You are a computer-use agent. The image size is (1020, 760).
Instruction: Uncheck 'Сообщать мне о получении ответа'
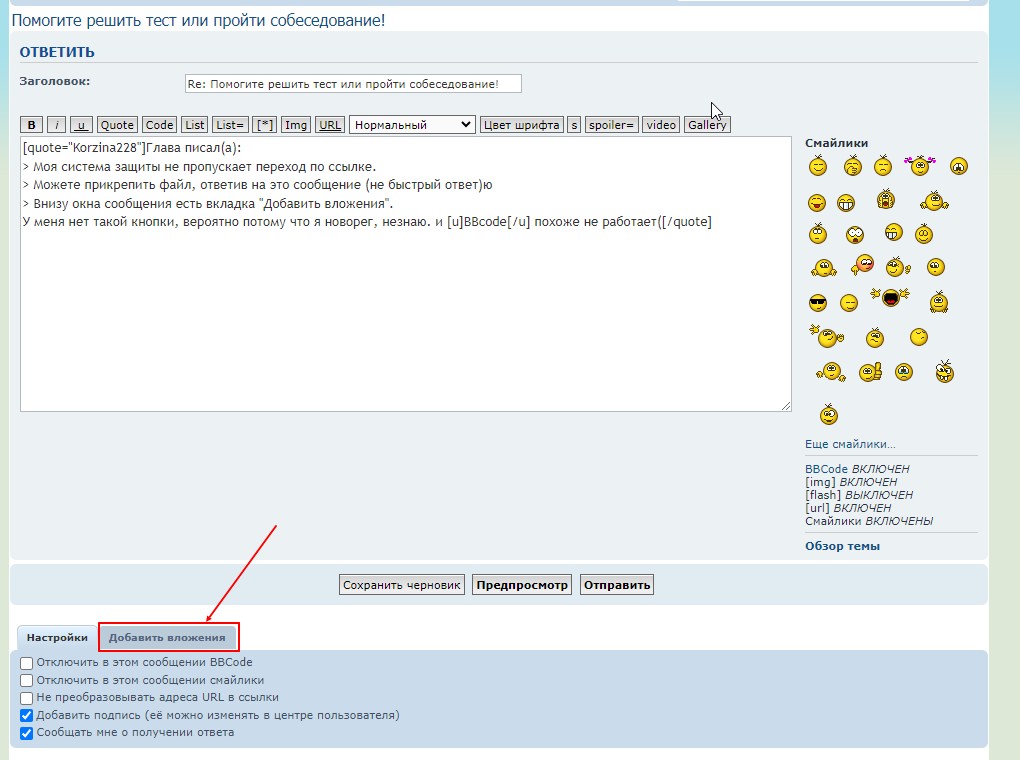coord(27,733)
